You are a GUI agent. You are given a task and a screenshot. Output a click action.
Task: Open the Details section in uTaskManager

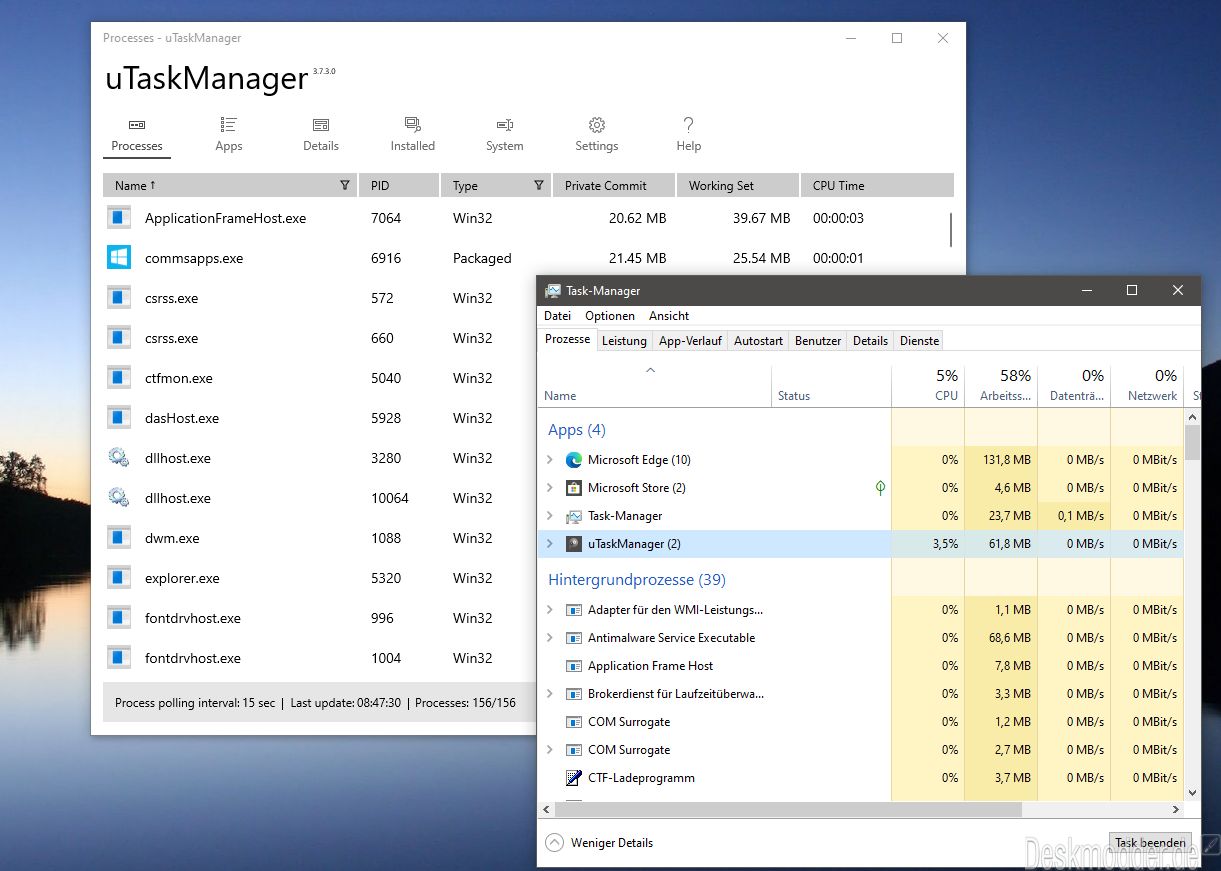tap(321, 135)
